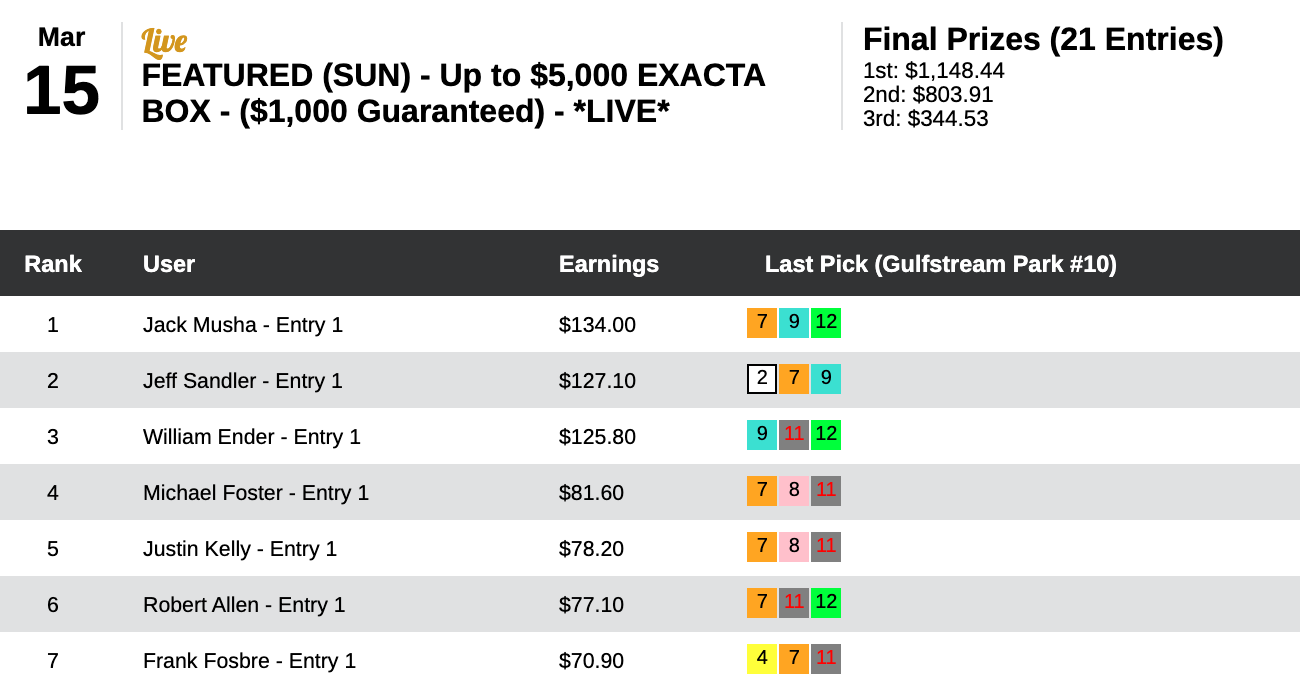Click the featured EXACTA BOX contest title
1300x685 pixels.
tap(453, 93)
